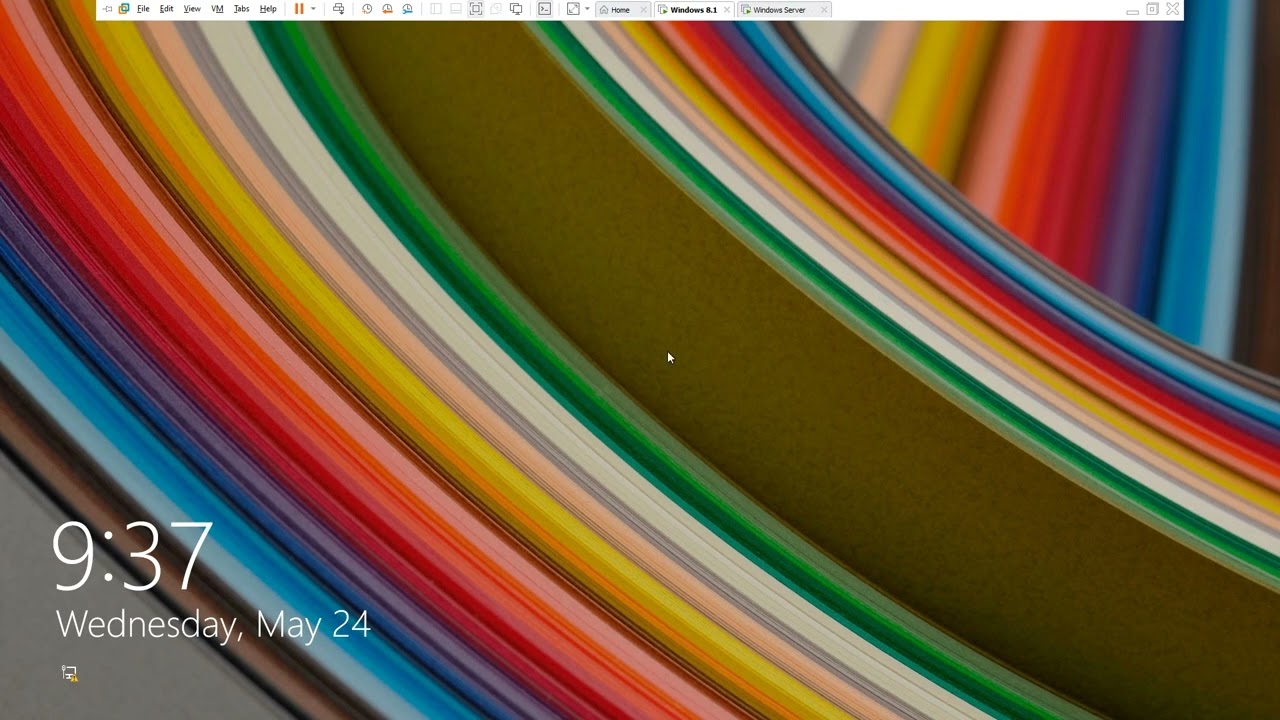Expand the power options dropdown arrow beside pause

(x=313, y=9)
